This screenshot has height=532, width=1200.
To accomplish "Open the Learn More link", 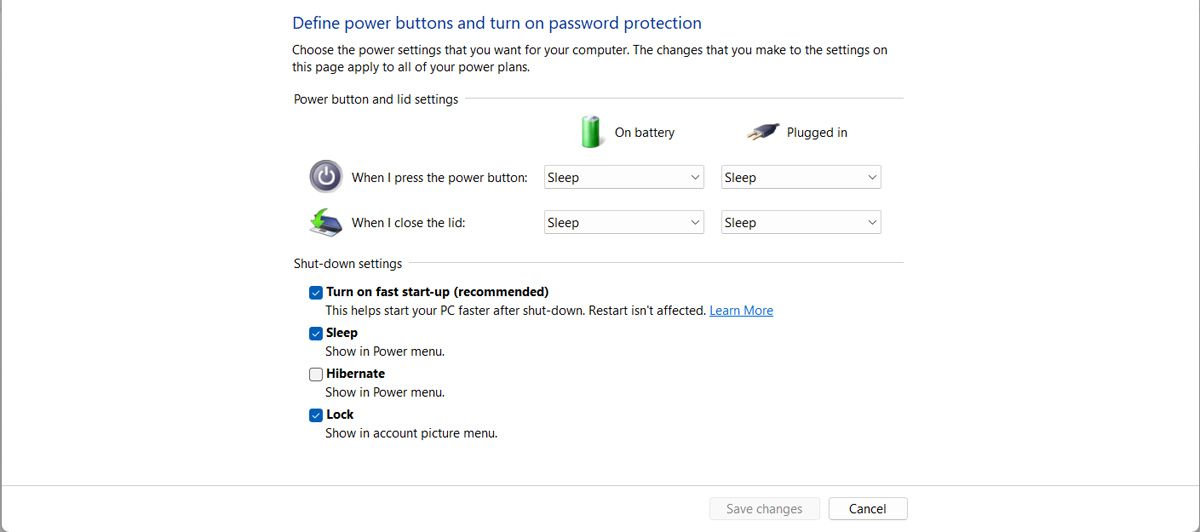I will coord(741,311).
